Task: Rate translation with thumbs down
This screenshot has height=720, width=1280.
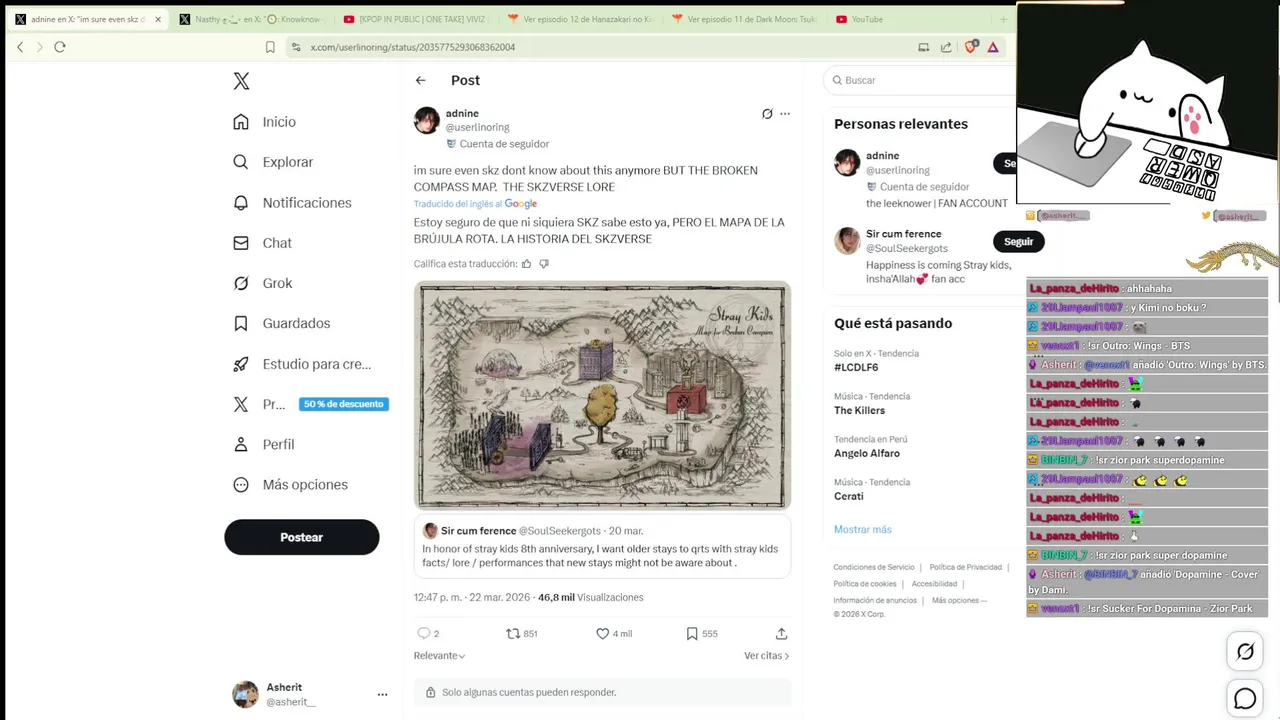Action: [544, 264]
